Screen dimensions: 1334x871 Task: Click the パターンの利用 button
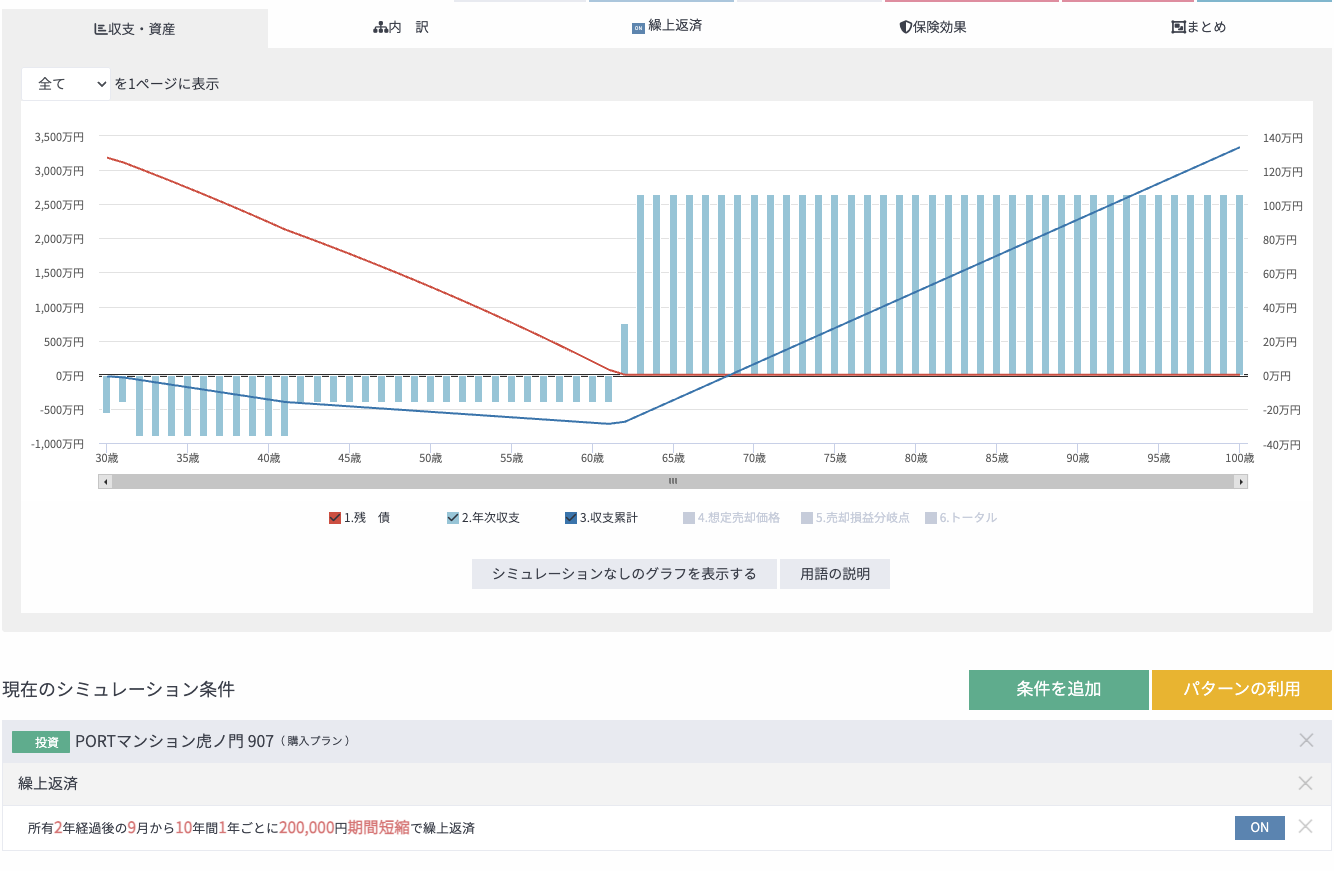click(x=1242, y=690)
